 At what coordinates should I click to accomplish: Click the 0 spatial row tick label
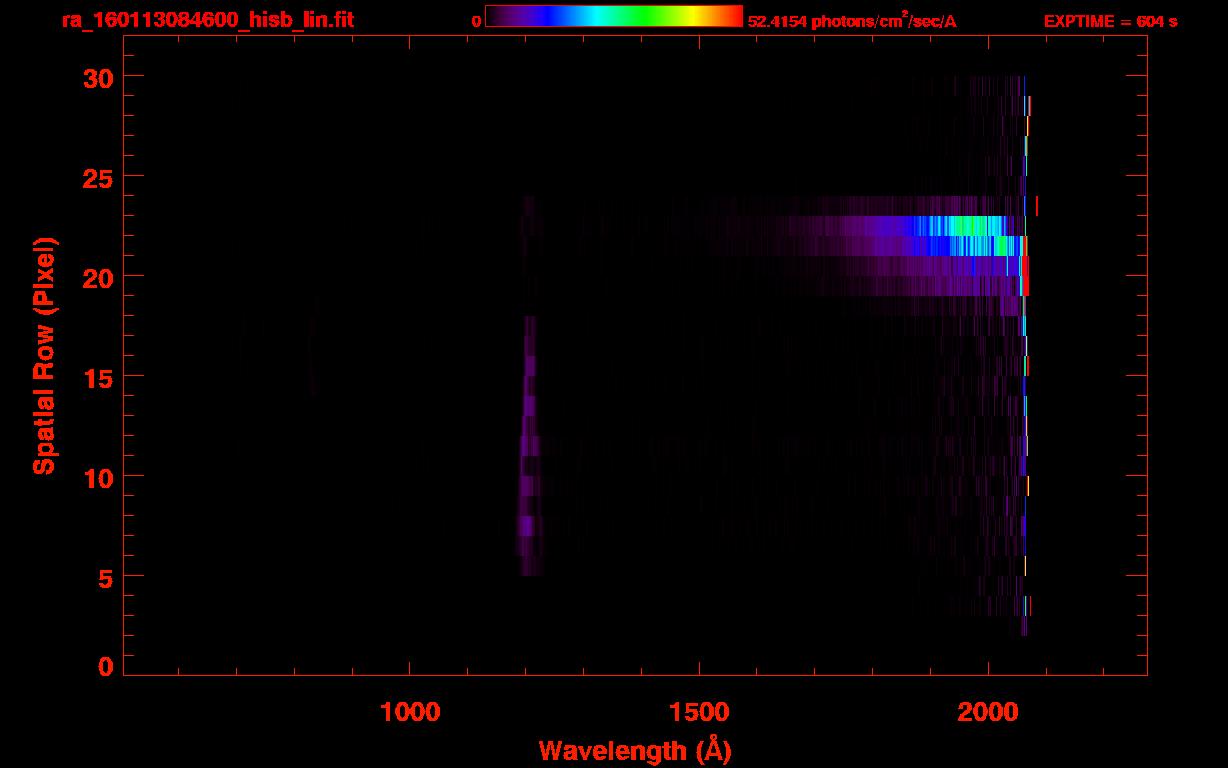106,667
